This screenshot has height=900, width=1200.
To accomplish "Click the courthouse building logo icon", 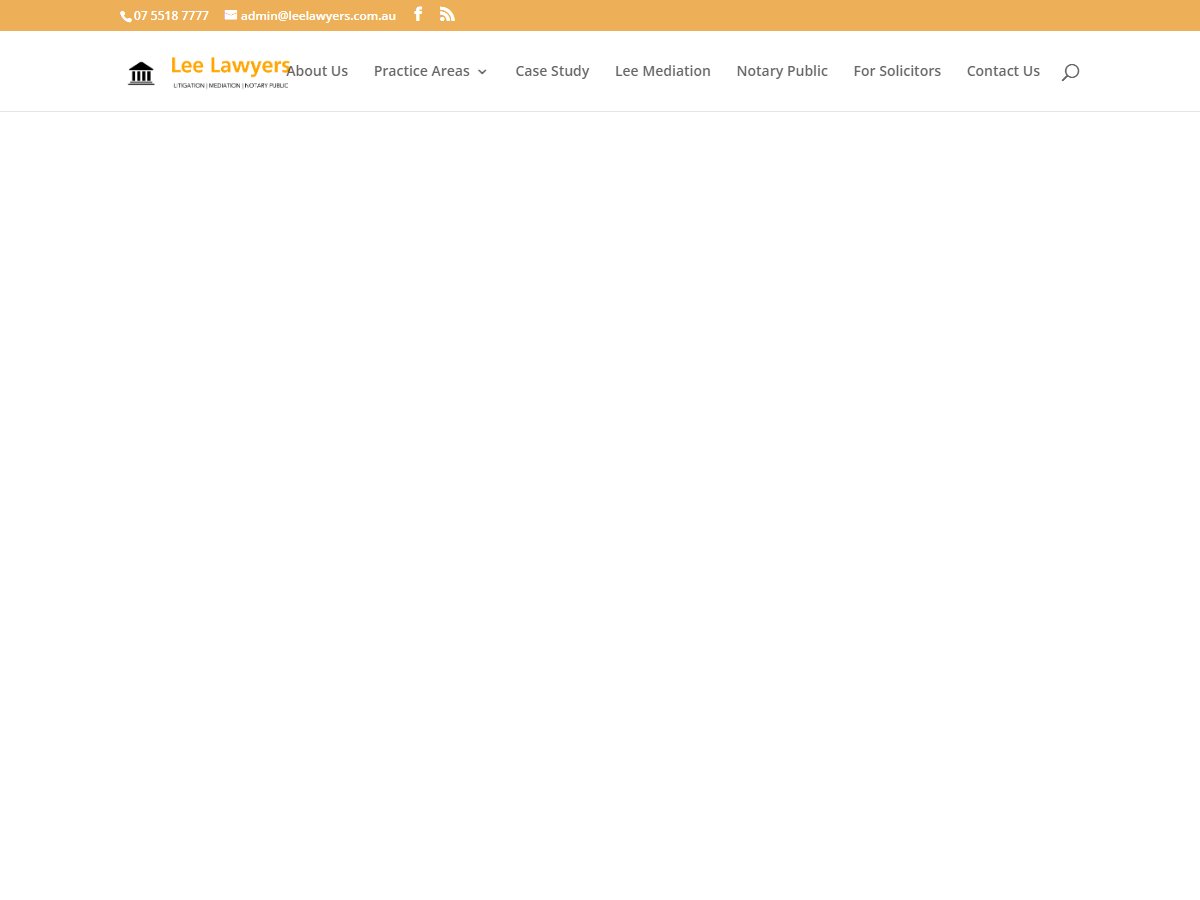I will click(141, 73).
